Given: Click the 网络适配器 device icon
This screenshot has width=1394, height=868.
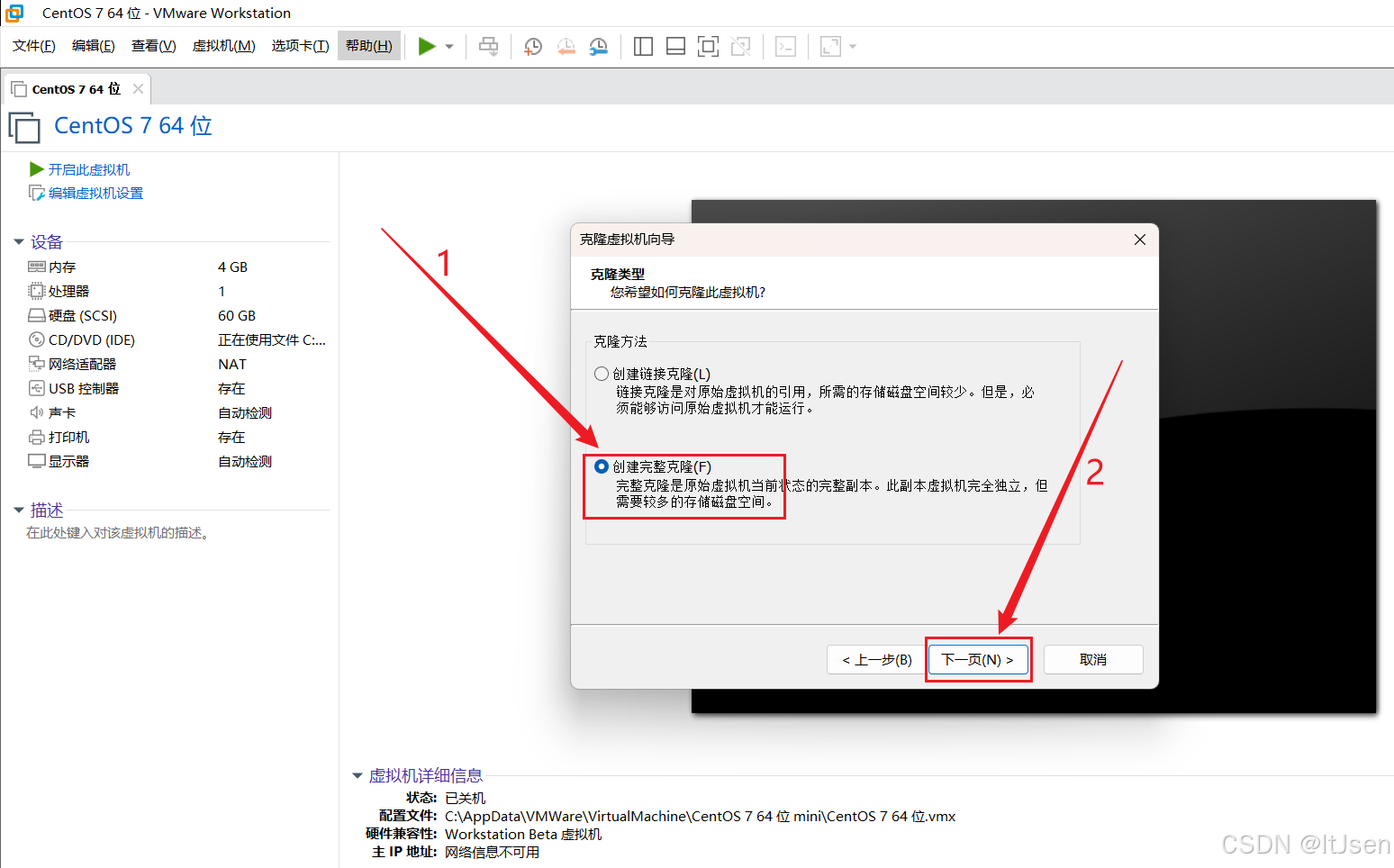Looking at the screenshot, I should coord(37,364).
